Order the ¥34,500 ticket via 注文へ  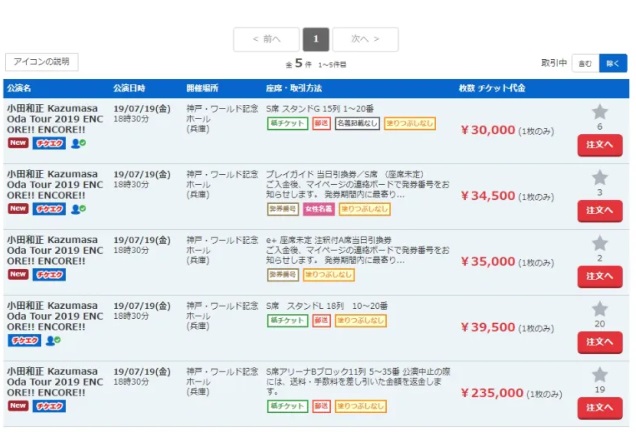pyautogui.click(x=600, y=210)
